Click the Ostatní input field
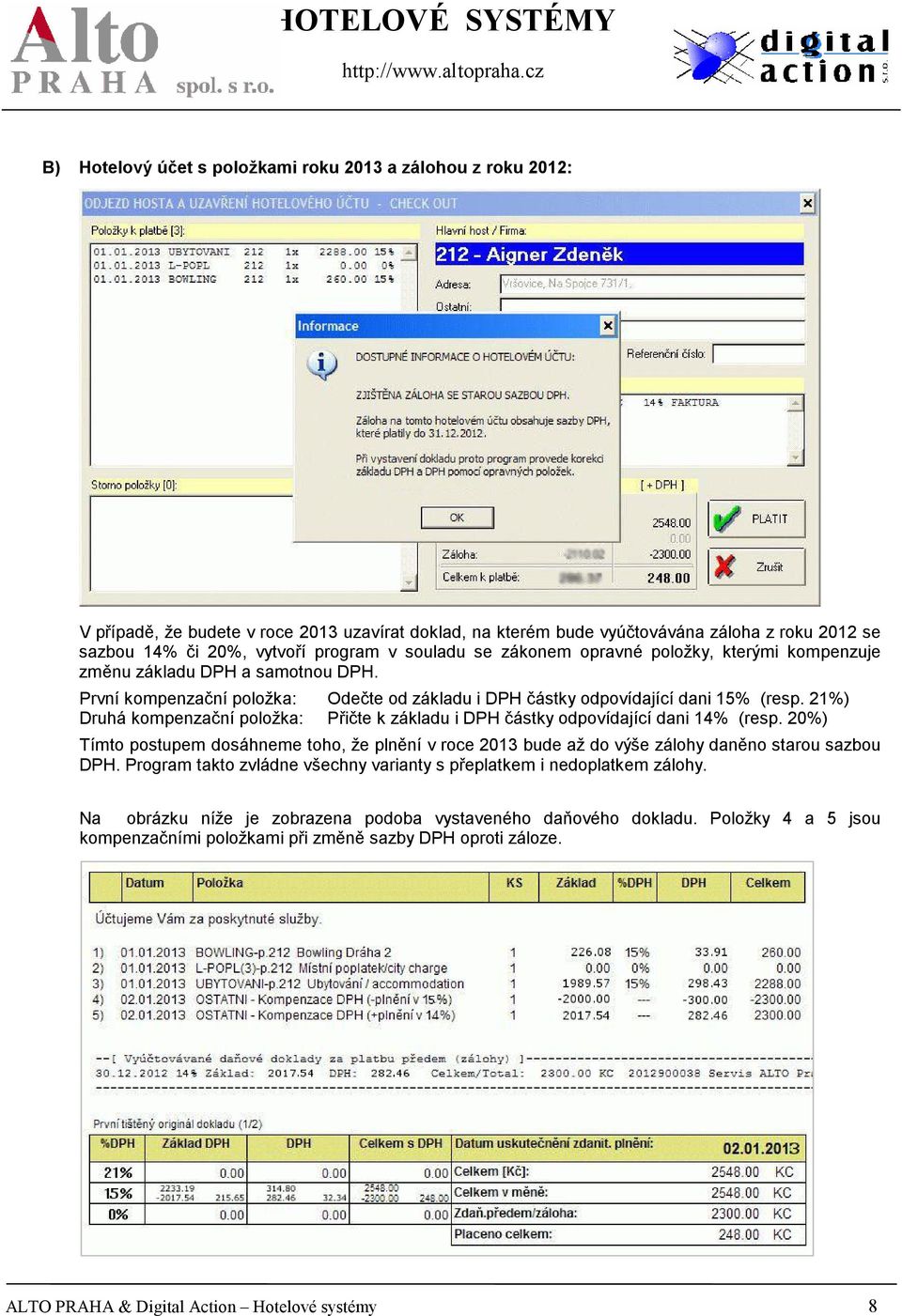Screen dimensions: 902x1316 pyautogui.click(x=652, y=306)
